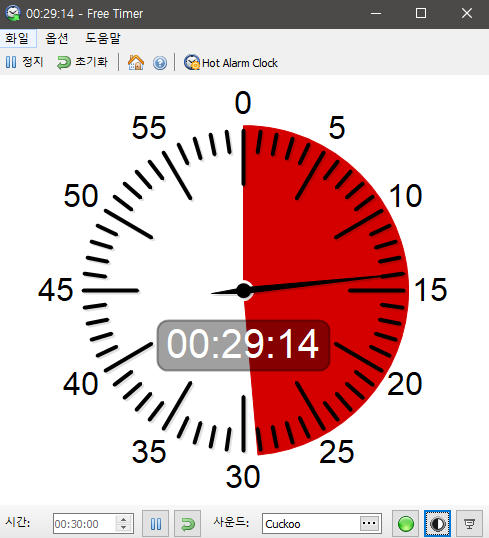Open the Hot Alarm Clock link
Viewport: 489px width, 538px height.
[231, 63]
